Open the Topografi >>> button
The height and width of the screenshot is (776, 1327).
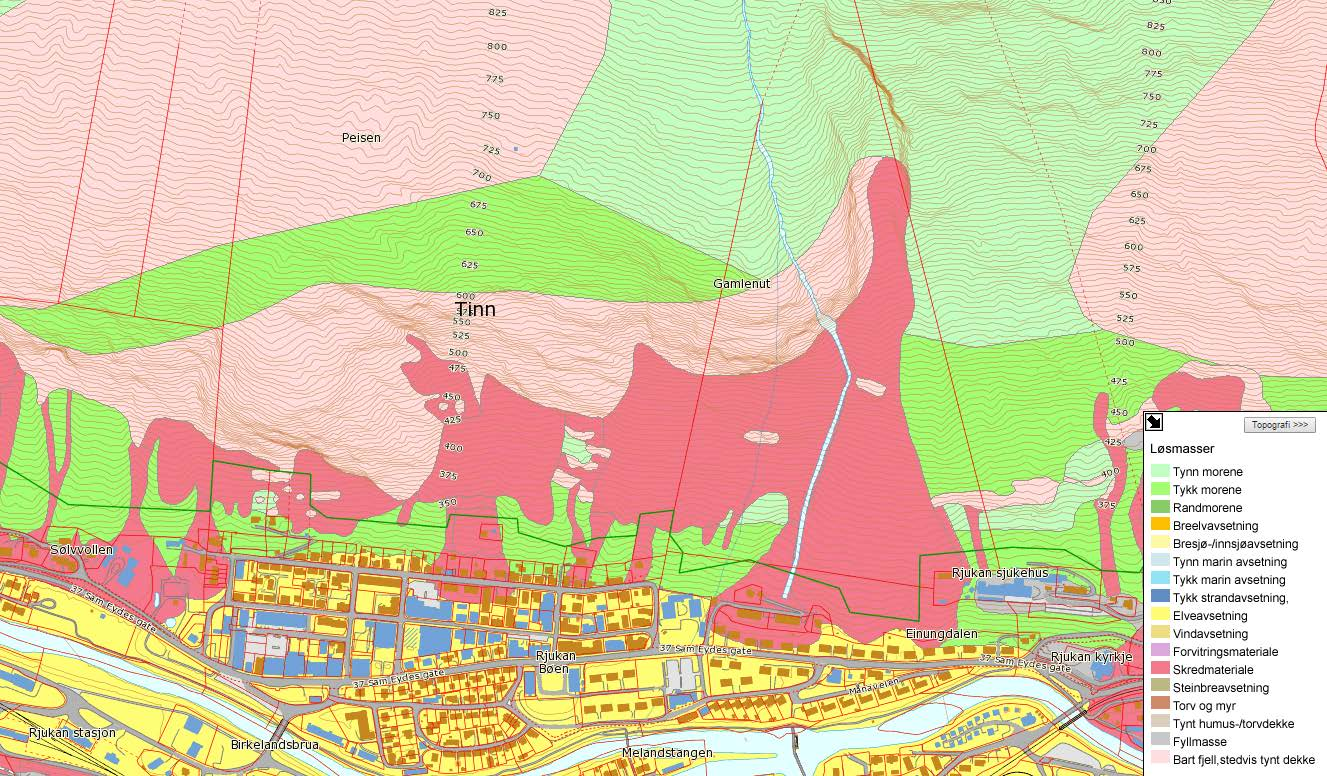pos(1279,425)
